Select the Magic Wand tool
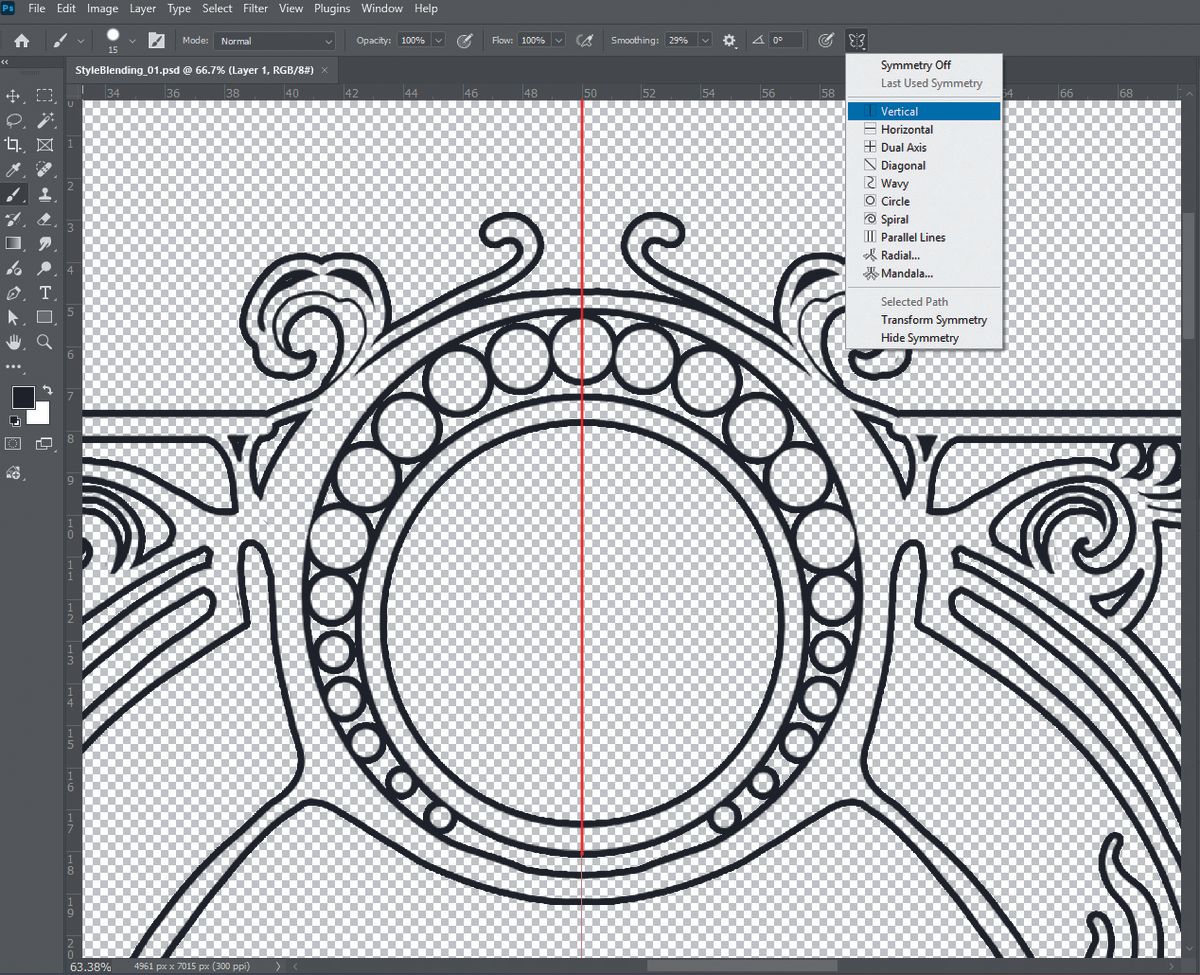Viewport: 1200px width, 975px height. [x=45, y=121]
